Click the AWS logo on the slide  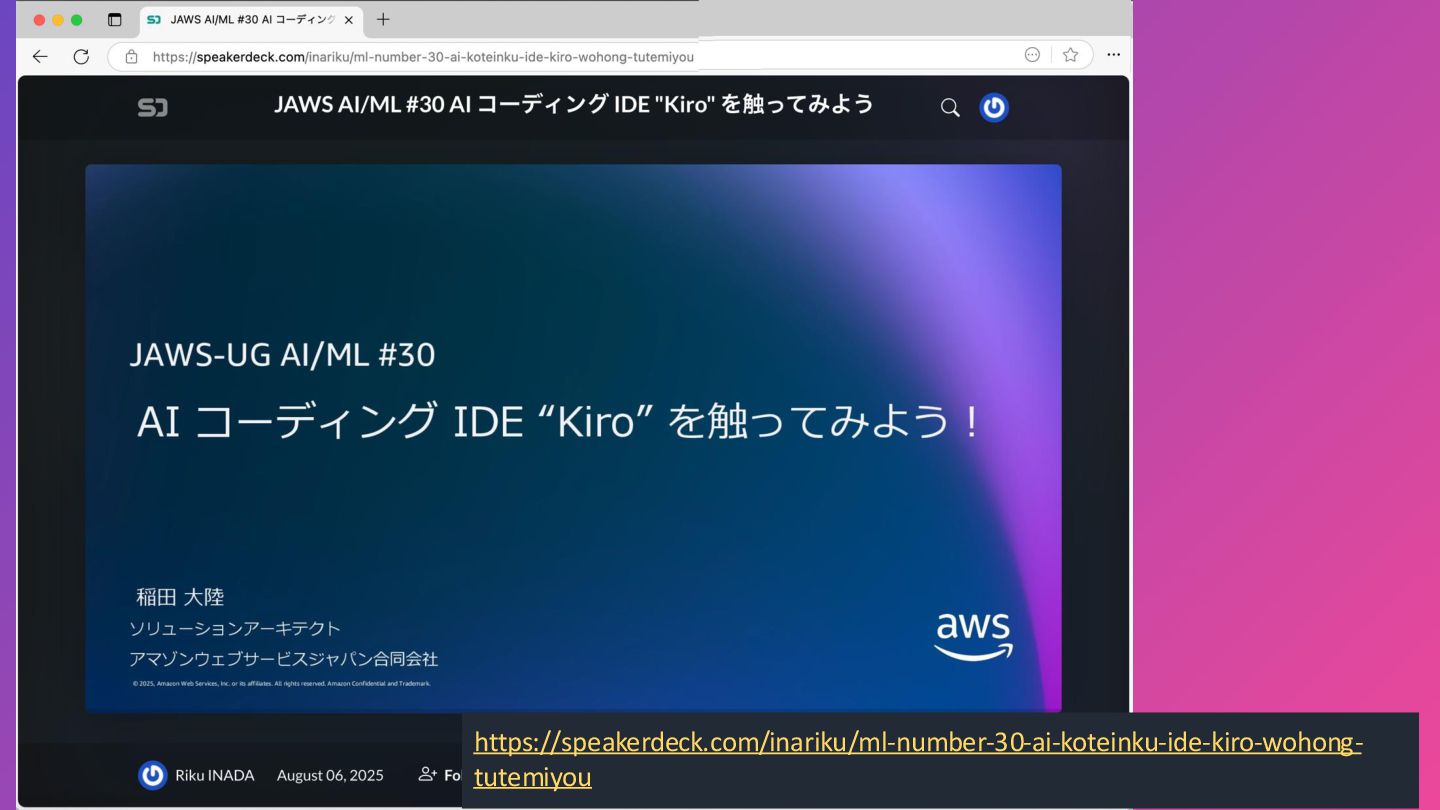point(973,637)
